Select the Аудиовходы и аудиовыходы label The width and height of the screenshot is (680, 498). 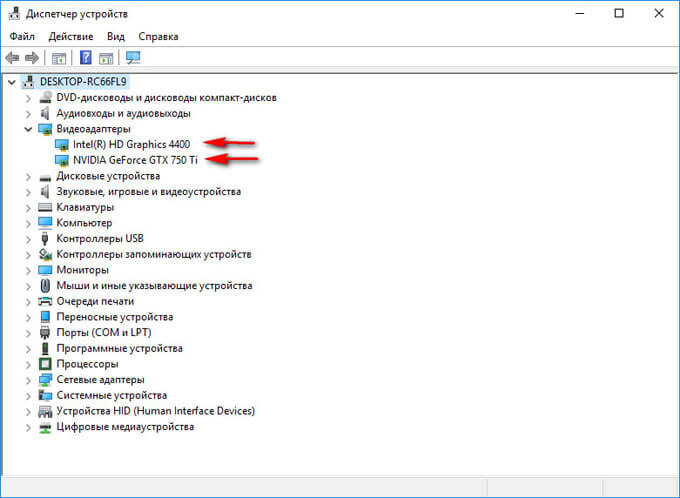pyautogui.click(x=123, y=113)
